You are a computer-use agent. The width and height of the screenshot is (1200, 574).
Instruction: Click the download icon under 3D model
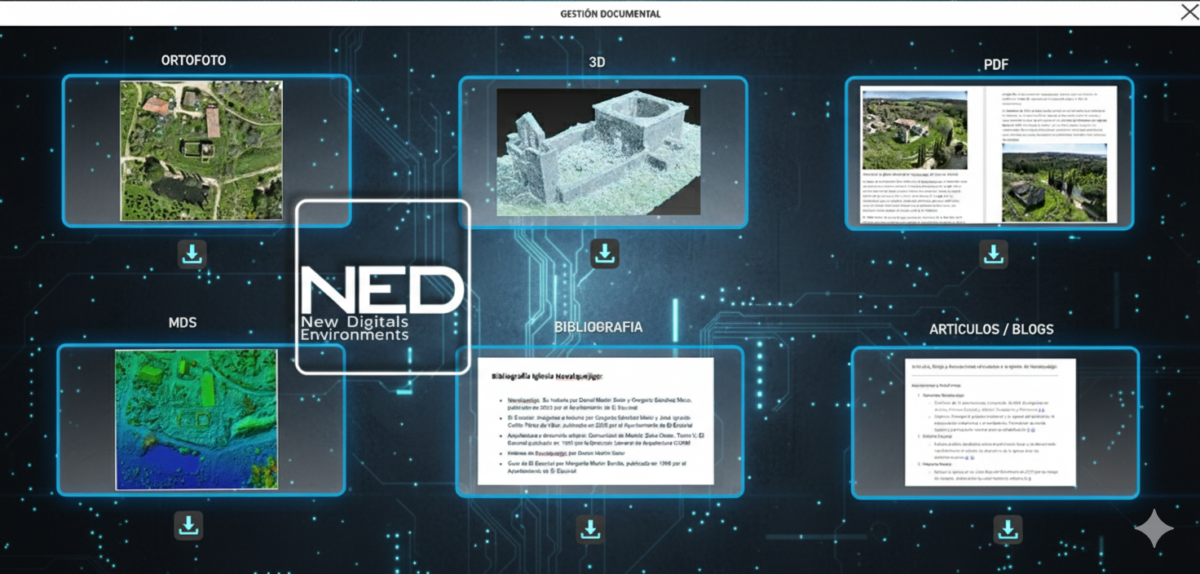point(604,254)
